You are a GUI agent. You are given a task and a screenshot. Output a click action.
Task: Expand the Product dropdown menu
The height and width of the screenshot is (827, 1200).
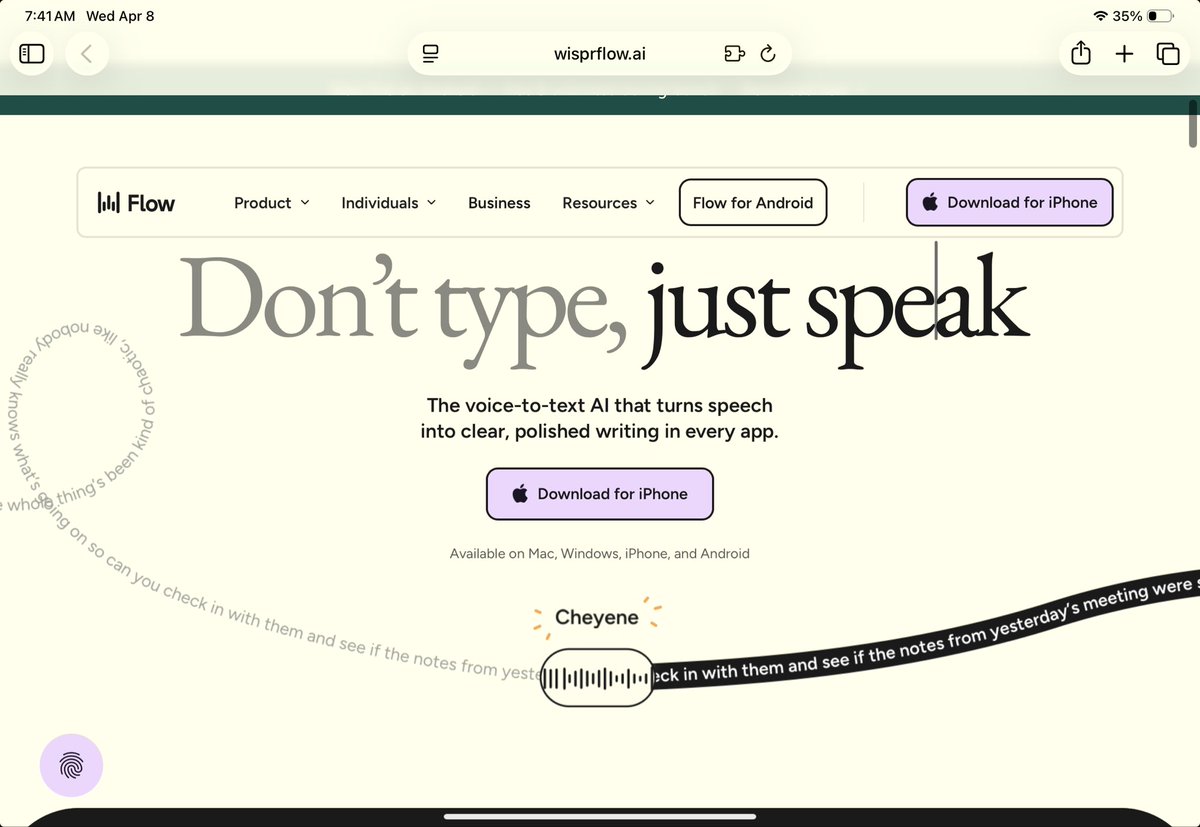[x=272, y=203]
